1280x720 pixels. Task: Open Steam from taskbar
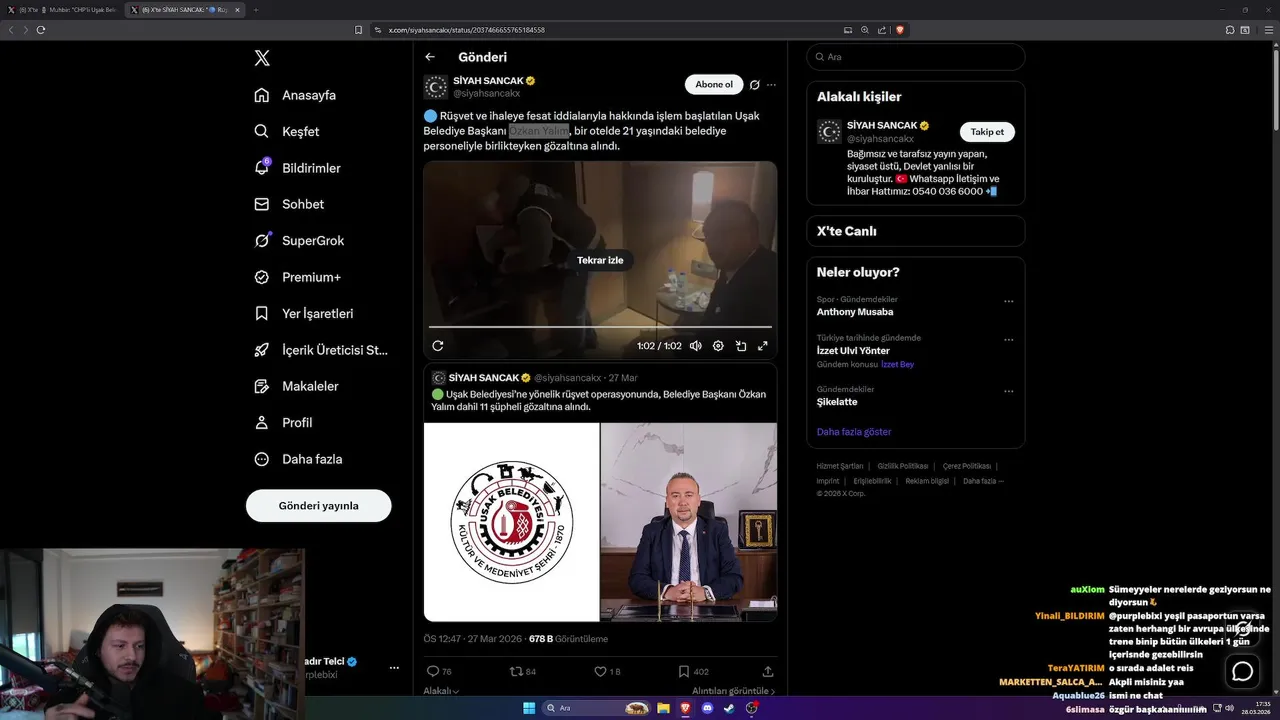(x=729, y=708)
